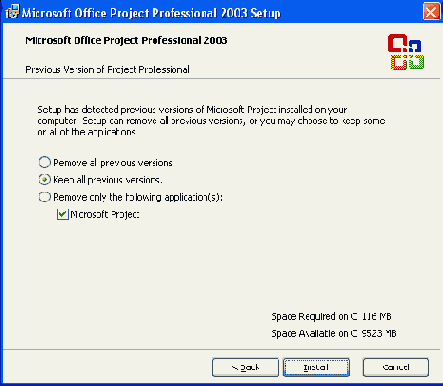Click the Microsoft Office logo
Image resolution: width=443 pixels, height=386 pixels.
tap(406, 52)
